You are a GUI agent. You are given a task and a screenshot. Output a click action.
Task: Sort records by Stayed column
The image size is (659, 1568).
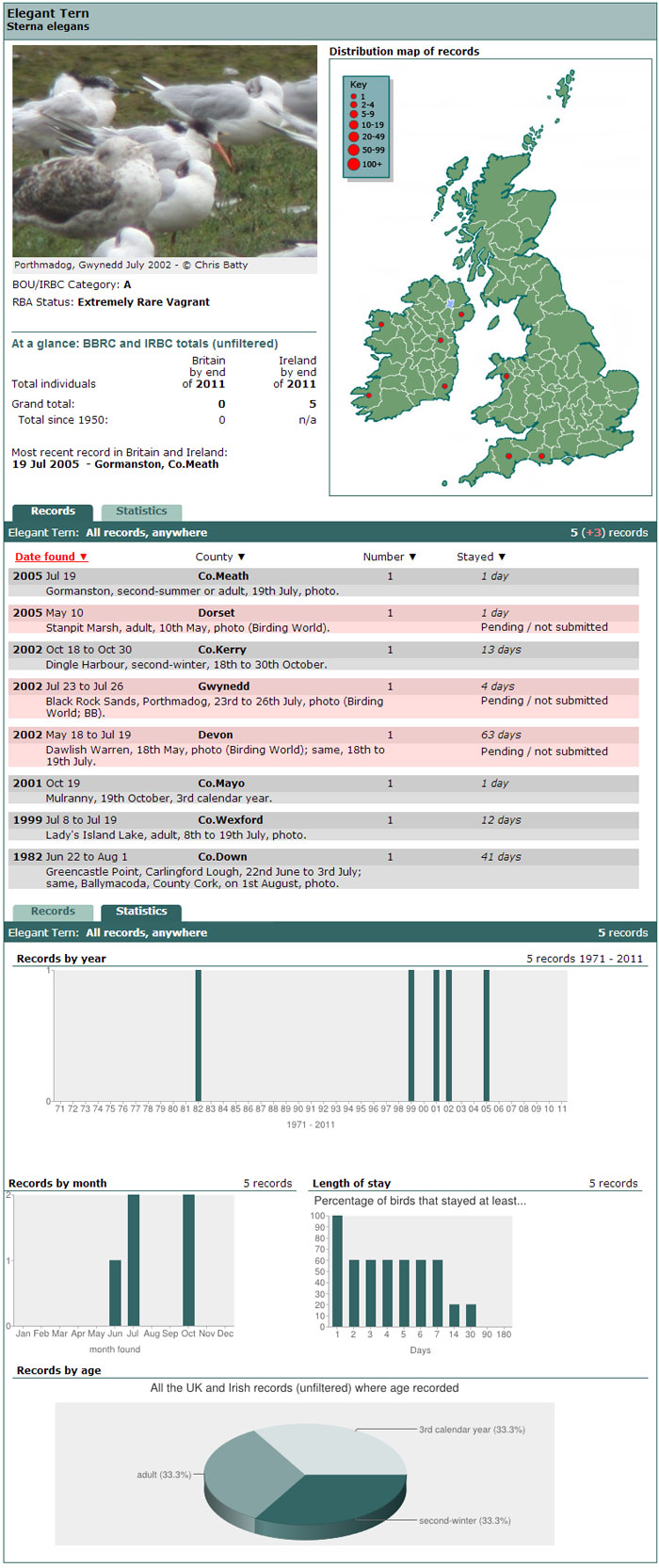click(x=481, y=558)
